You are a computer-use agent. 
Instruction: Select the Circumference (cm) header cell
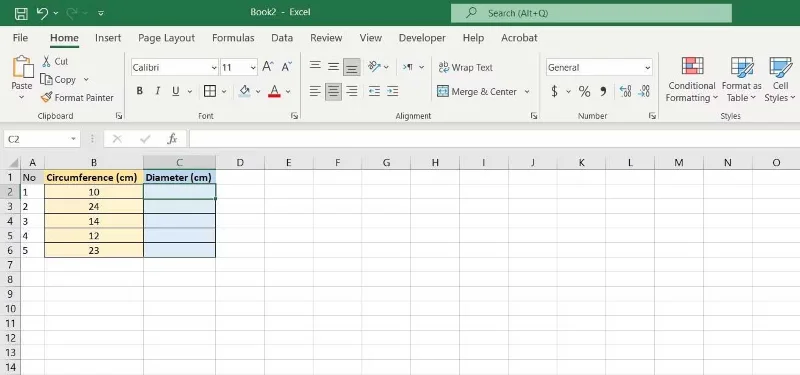coord(94,178)
